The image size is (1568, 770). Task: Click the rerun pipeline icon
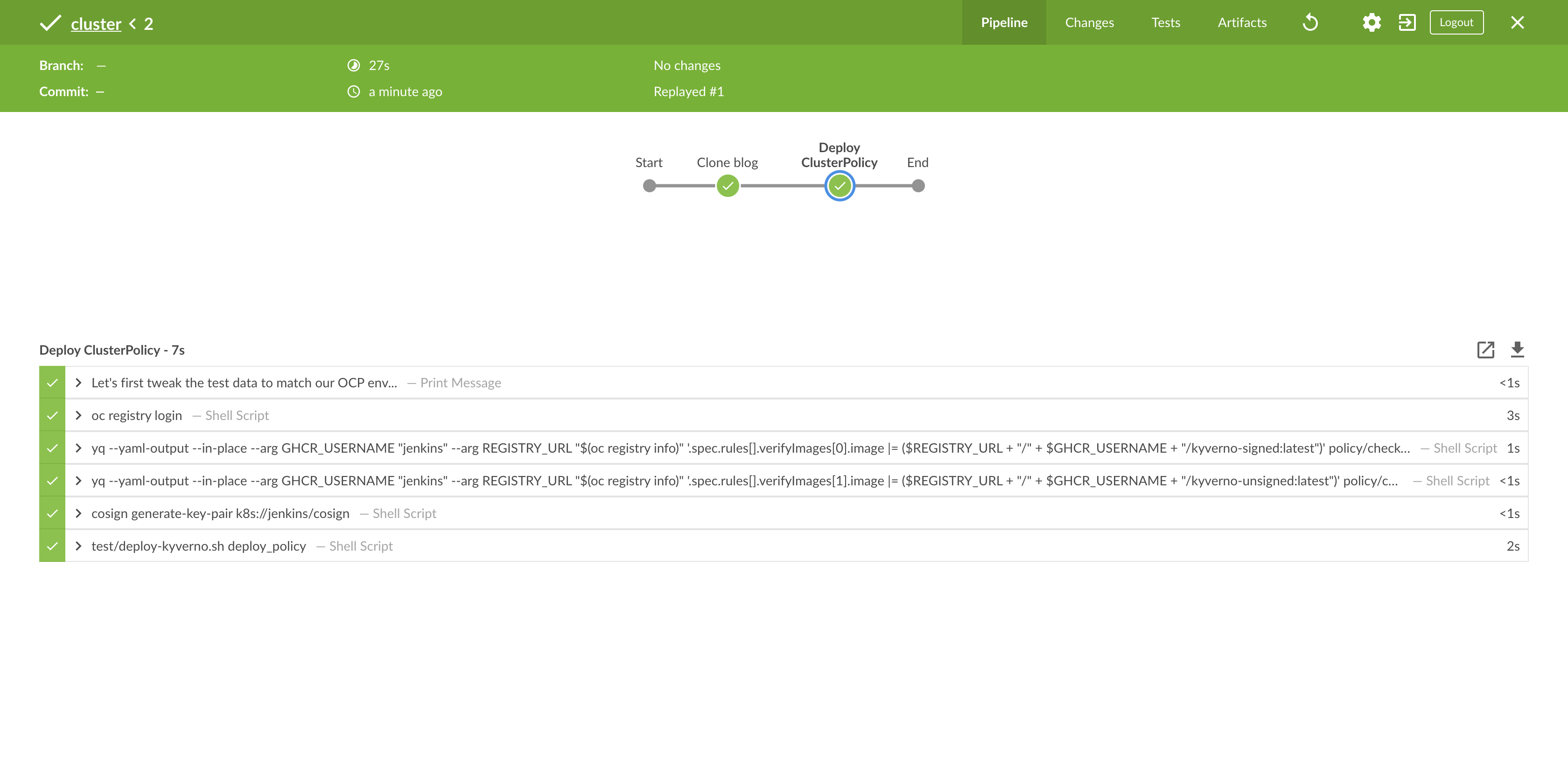pos(1310,22)
